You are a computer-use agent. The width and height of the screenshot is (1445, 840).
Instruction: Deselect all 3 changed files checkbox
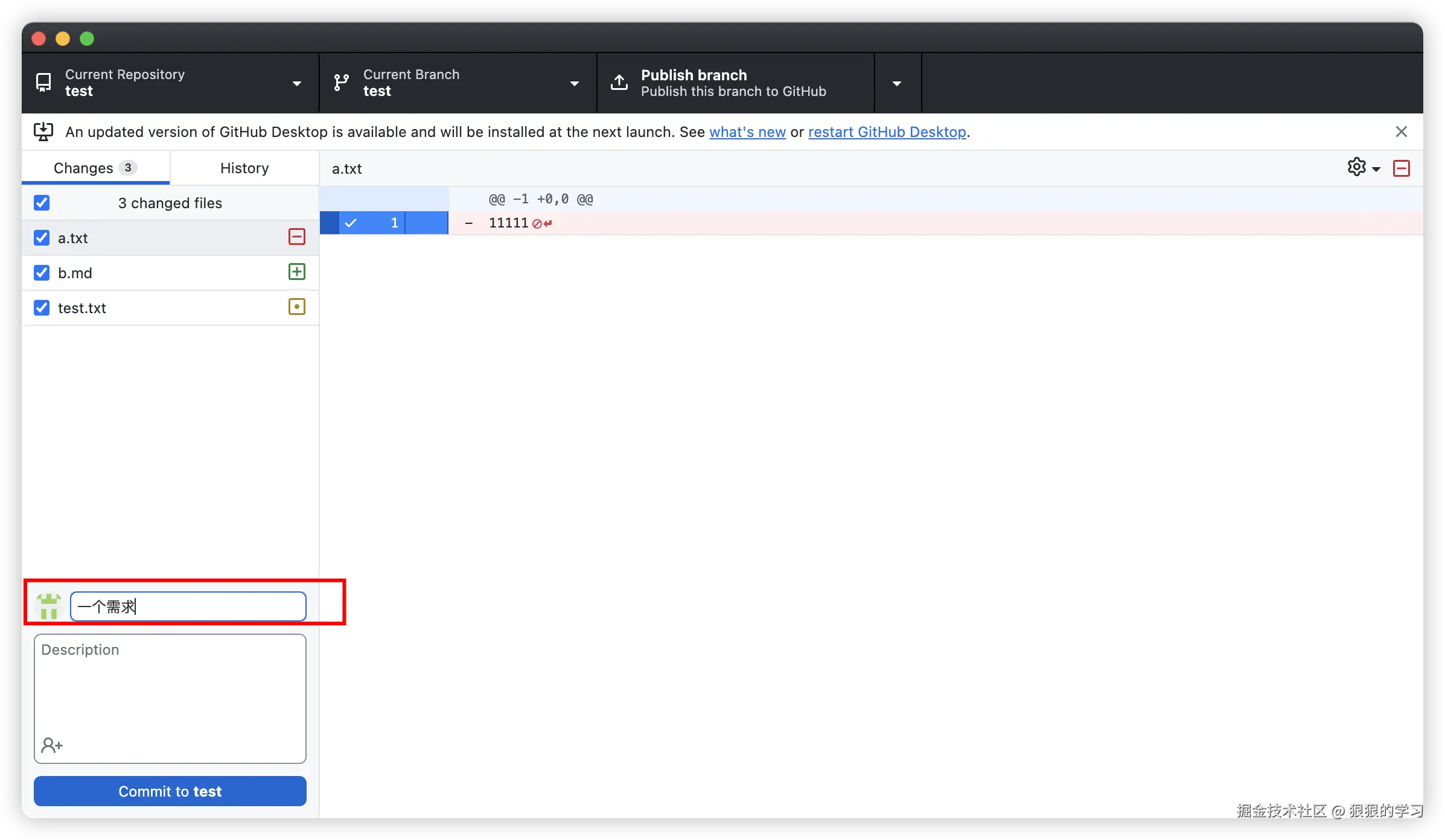click(42, 203)
